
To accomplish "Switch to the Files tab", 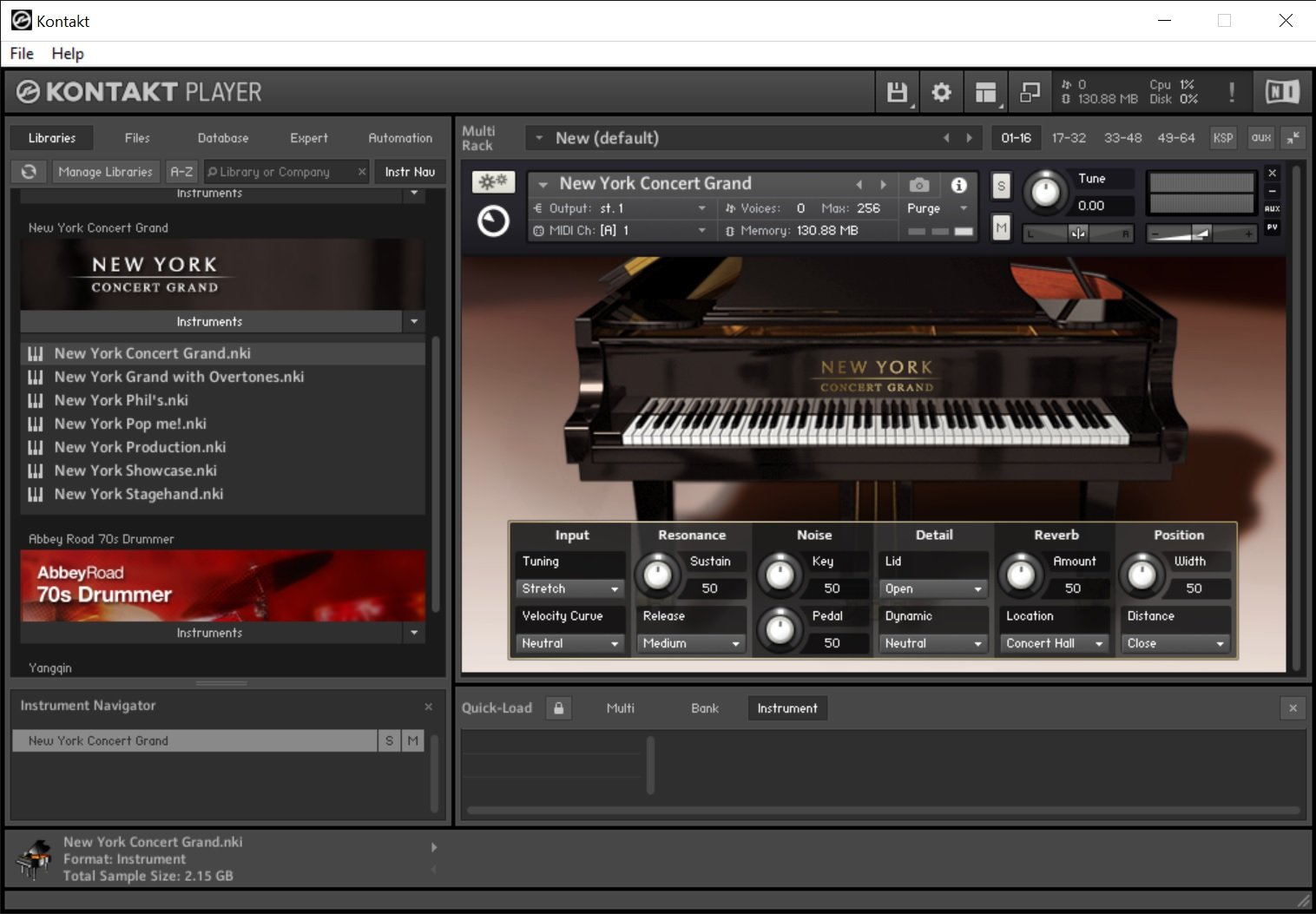I will [x=137, y=138].
